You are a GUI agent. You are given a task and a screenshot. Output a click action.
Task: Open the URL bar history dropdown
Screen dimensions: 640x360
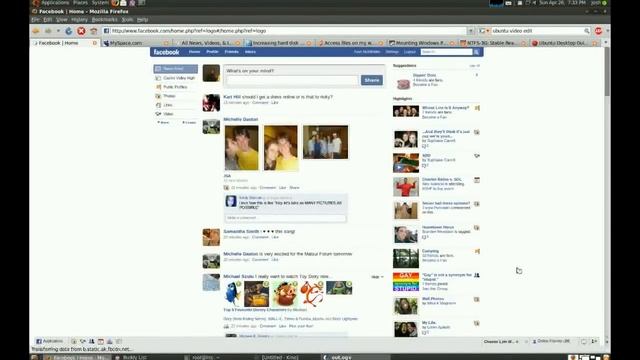(471, 31)
